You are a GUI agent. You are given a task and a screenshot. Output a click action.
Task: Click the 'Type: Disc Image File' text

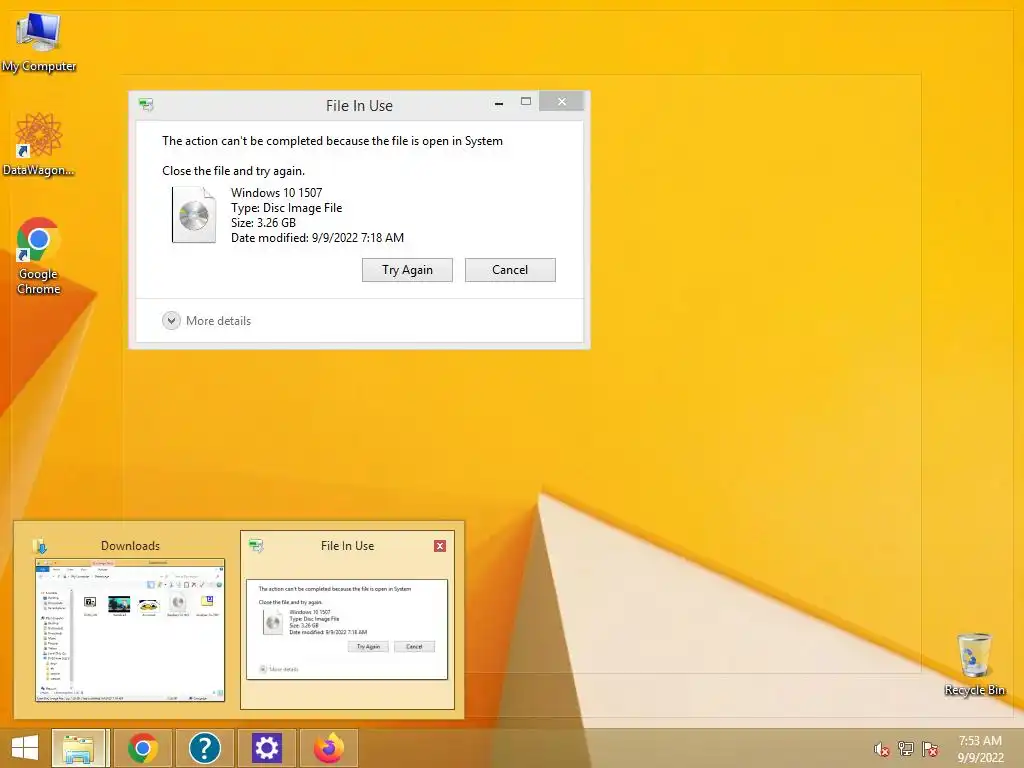point(287,208)
